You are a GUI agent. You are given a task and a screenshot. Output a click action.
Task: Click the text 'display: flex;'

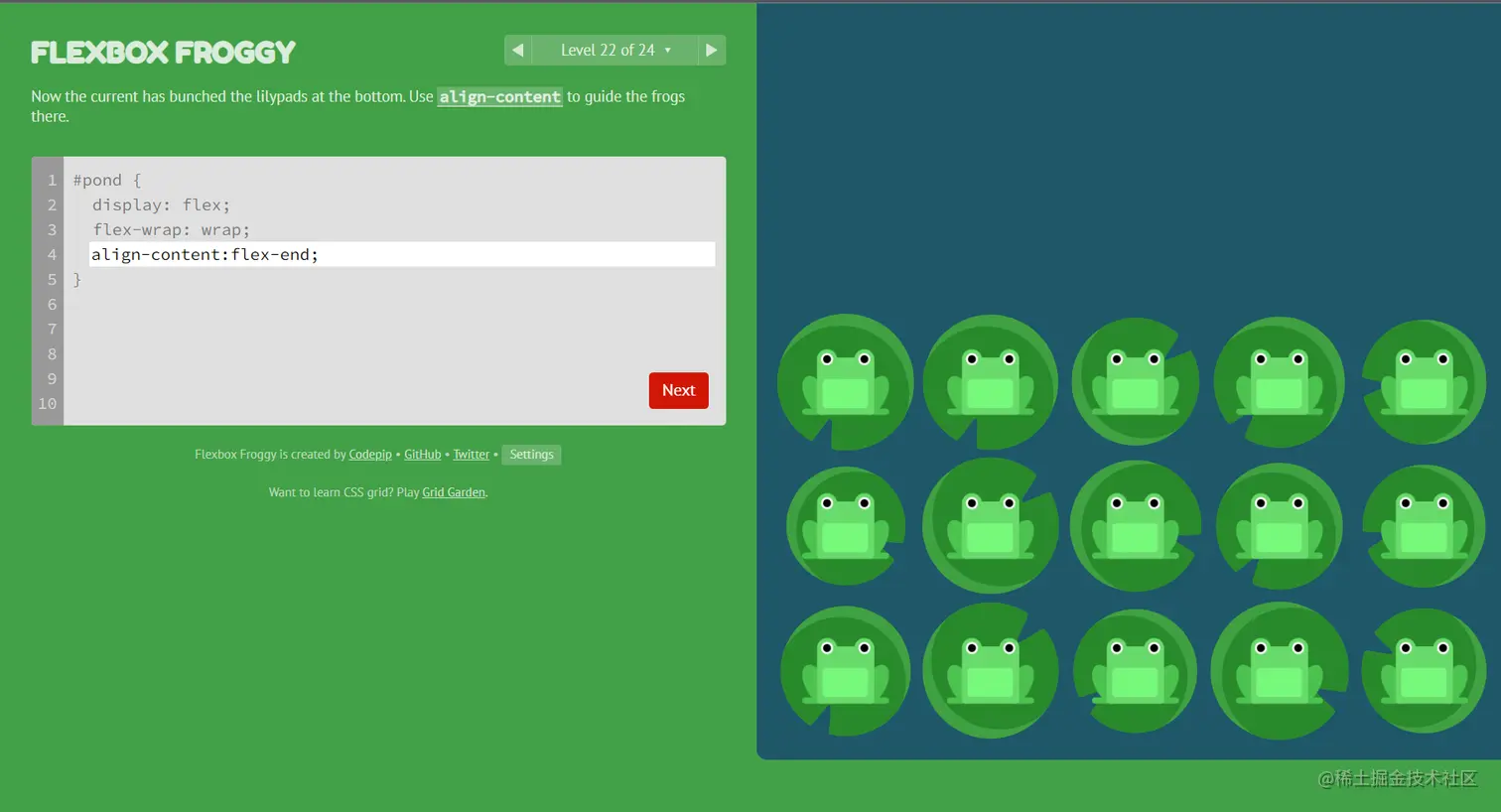pyautogui.click(x=161, y=204)
